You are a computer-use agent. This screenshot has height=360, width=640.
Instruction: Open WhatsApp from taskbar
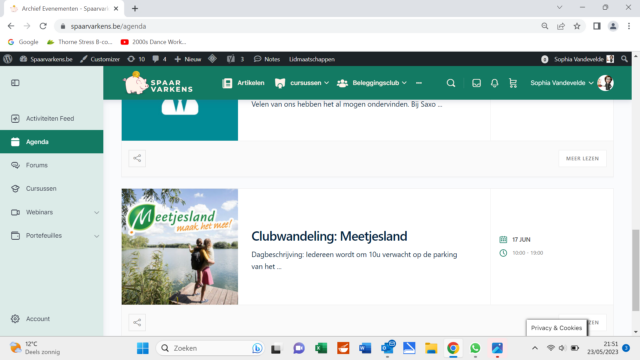click(x=475, y=348)
